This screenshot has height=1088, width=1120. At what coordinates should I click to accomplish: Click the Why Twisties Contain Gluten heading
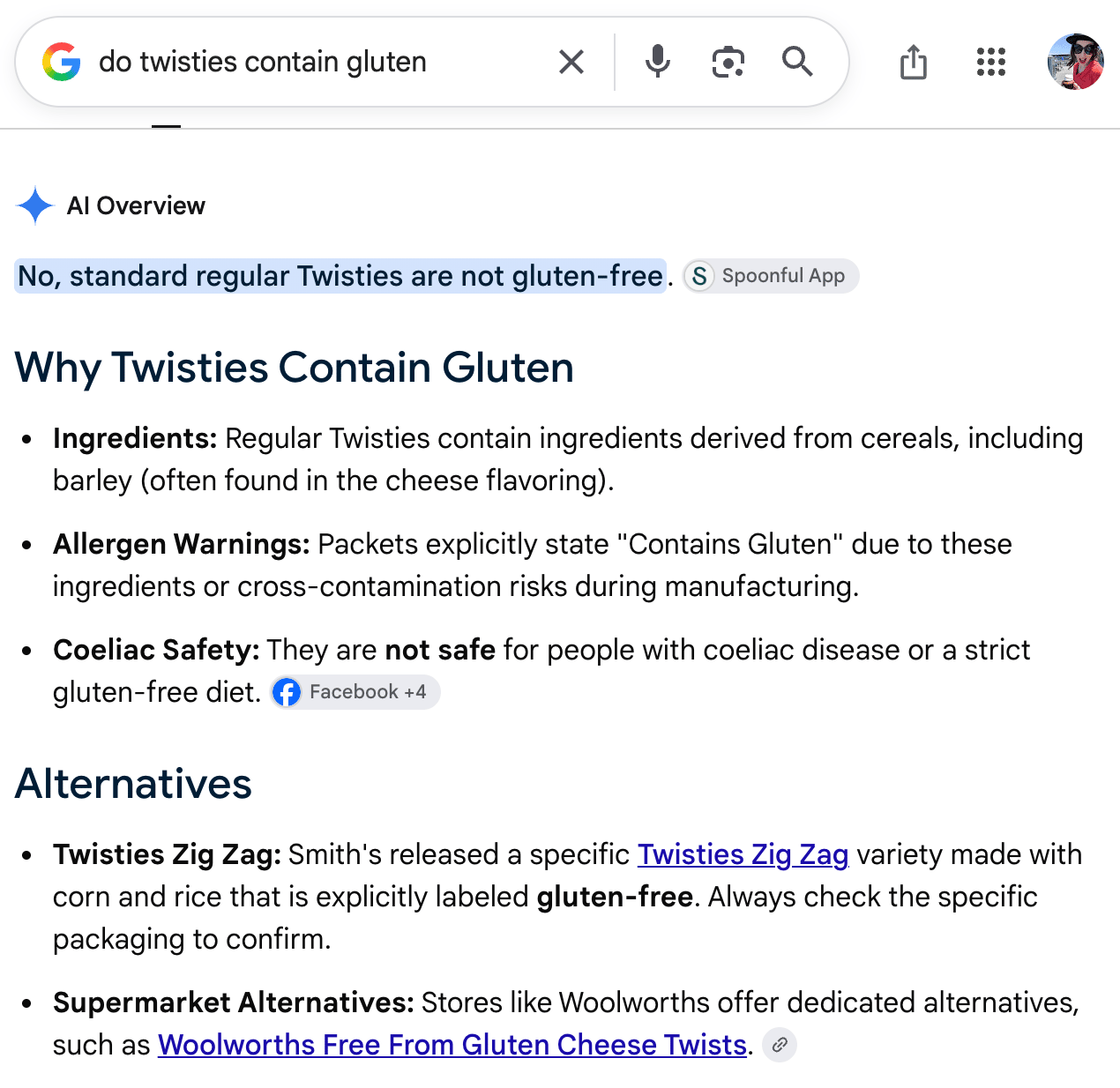(x=295, y=368)
